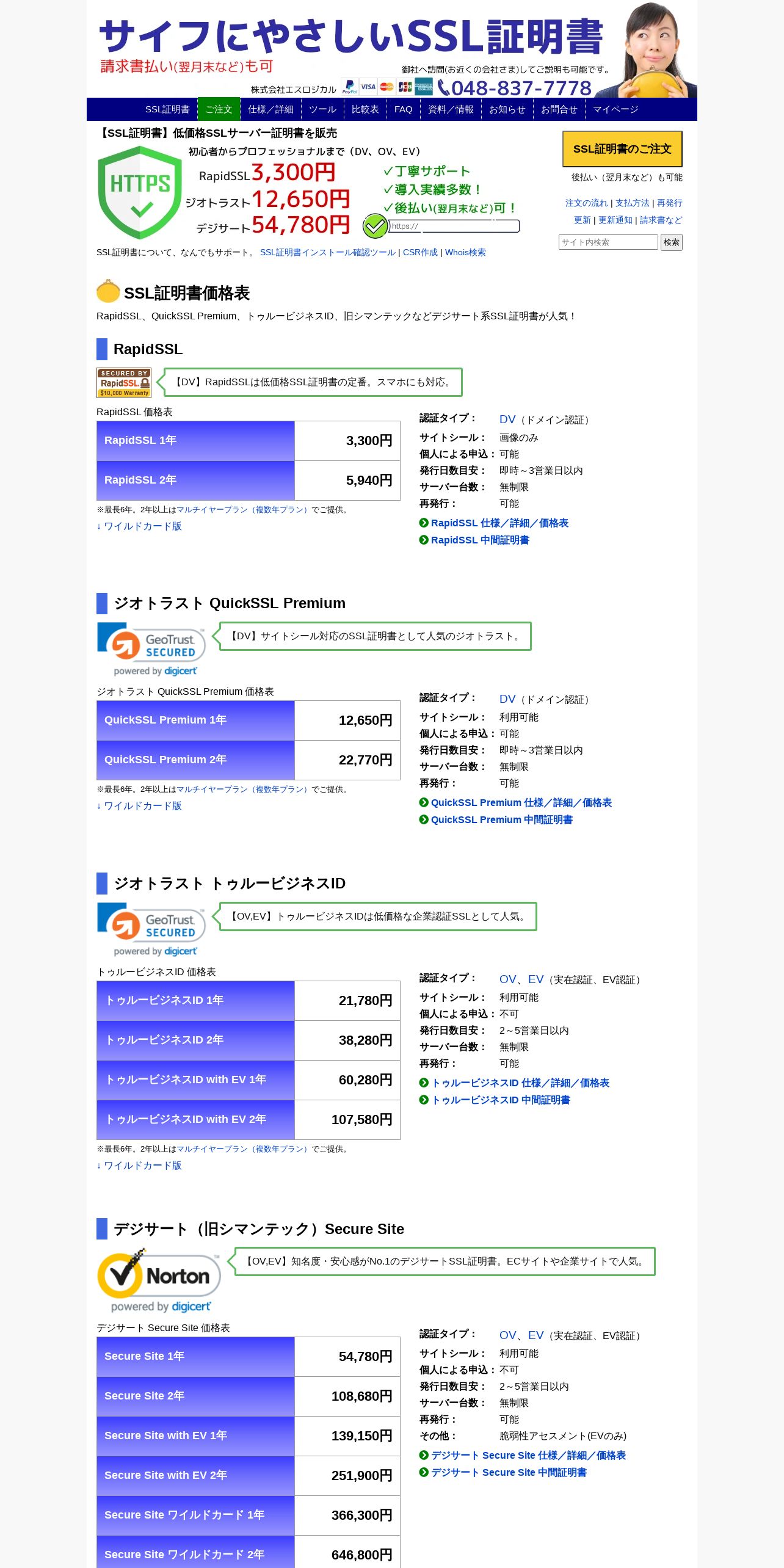Open the 再発行 link in sidebar
This screenshot has height=1568, width=784.
point(670,203)
